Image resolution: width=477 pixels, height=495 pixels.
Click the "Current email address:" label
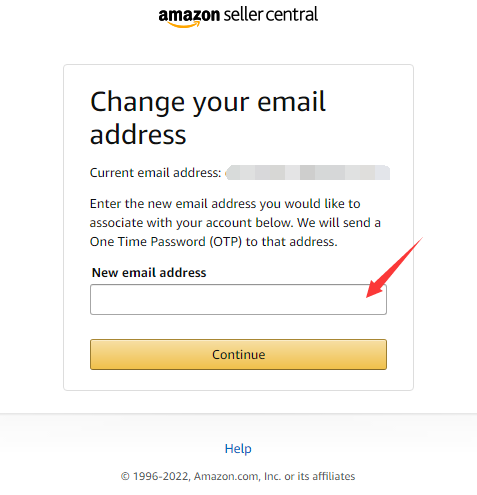tap(155, 173)
